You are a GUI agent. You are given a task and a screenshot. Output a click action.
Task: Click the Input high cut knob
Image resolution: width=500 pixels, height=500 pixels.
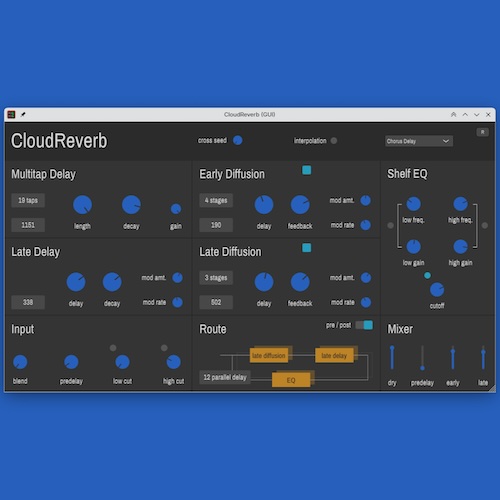pyautogui.click(x=174, y=362)
